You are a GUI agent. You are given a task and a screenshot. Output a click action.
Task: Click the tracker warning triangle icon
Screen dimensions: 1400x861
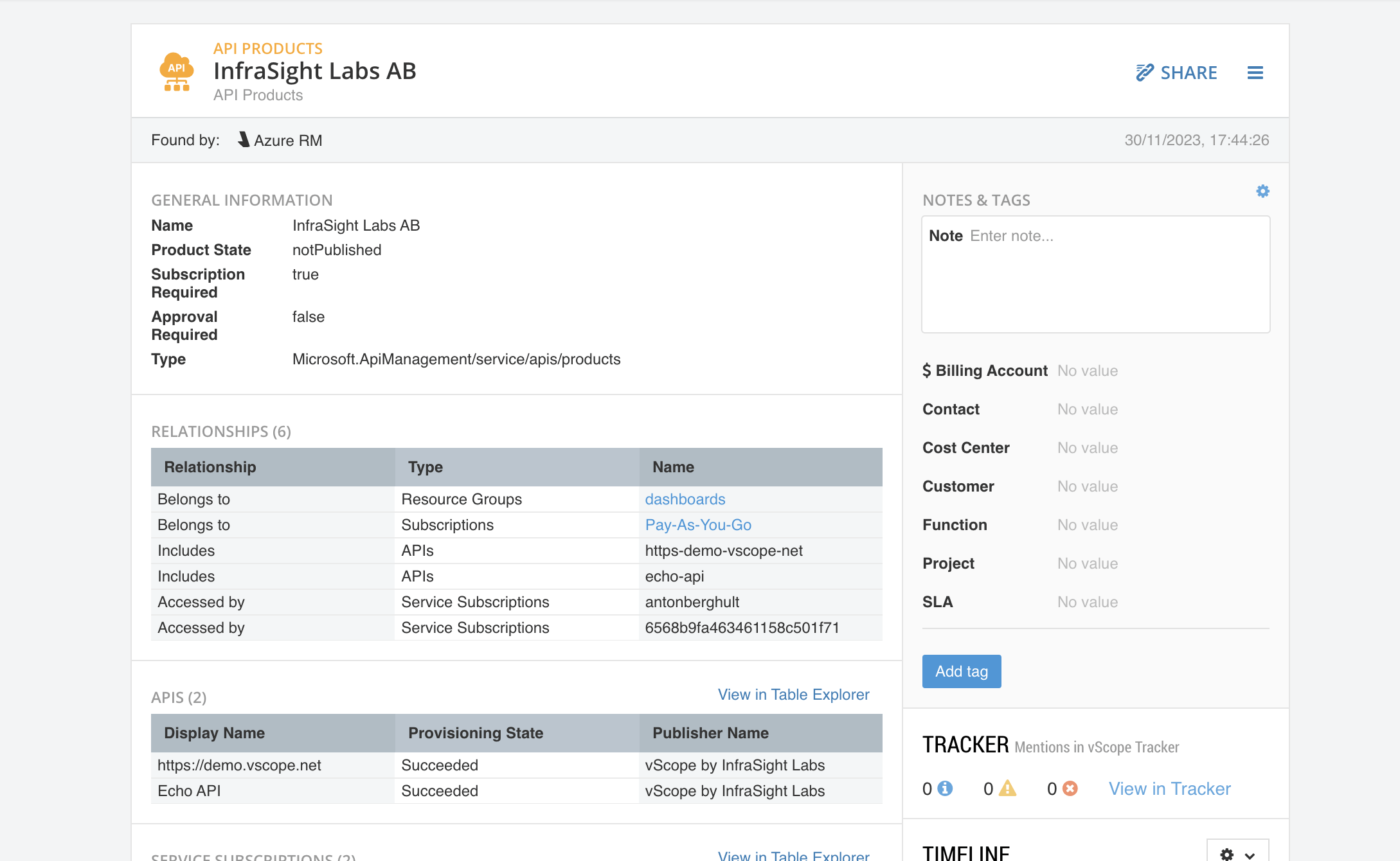pos(1007,788)
